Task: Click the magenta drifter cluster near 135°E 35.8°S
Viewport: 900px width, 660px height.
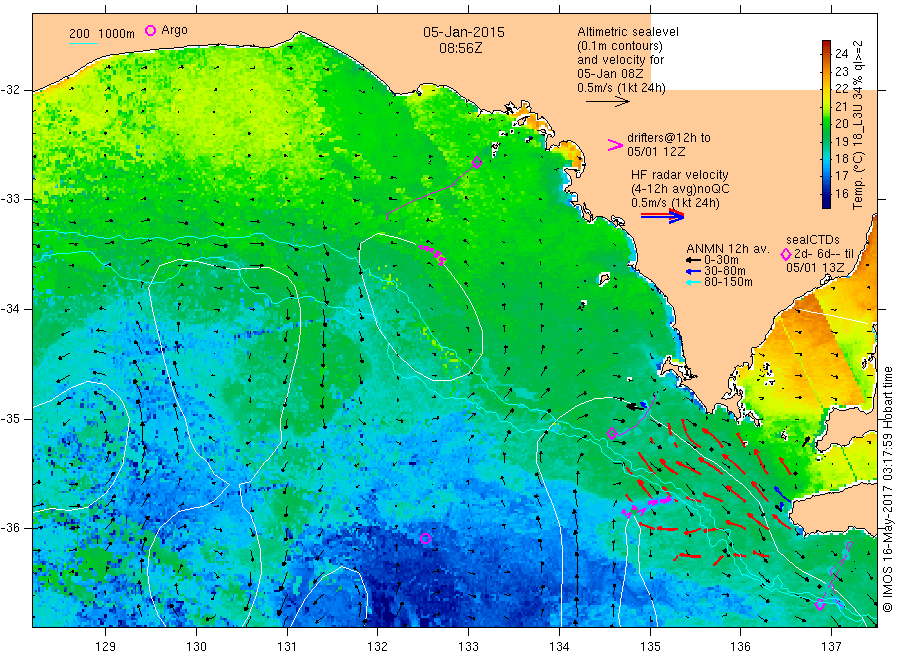Action: click(646, 506)
